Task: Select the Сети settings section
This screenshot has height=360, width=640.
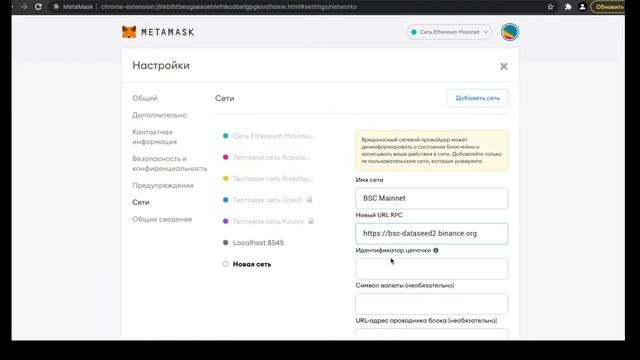Action: point(141,202)
